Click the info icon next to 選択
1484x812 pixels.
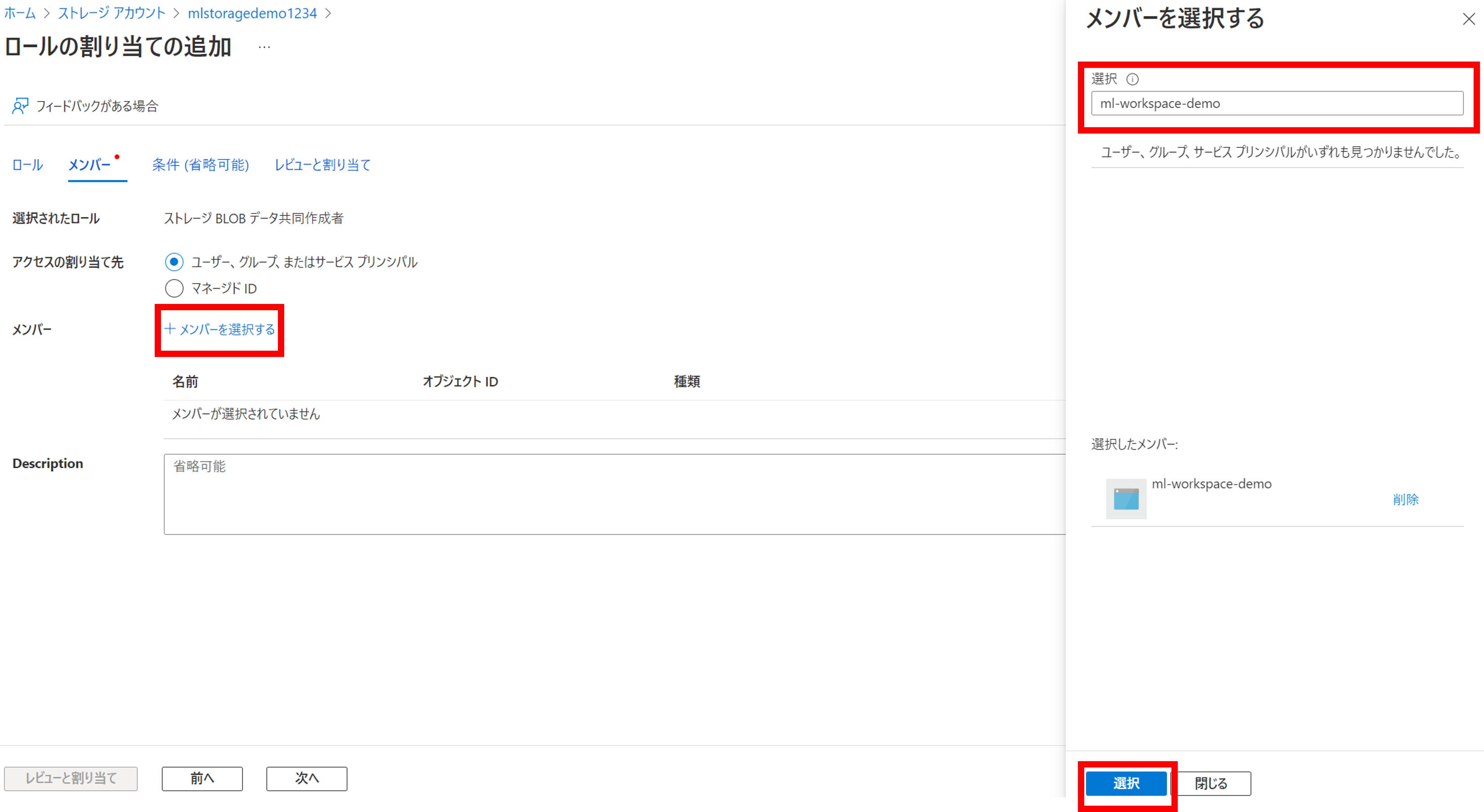click(x=1132, y=79)
